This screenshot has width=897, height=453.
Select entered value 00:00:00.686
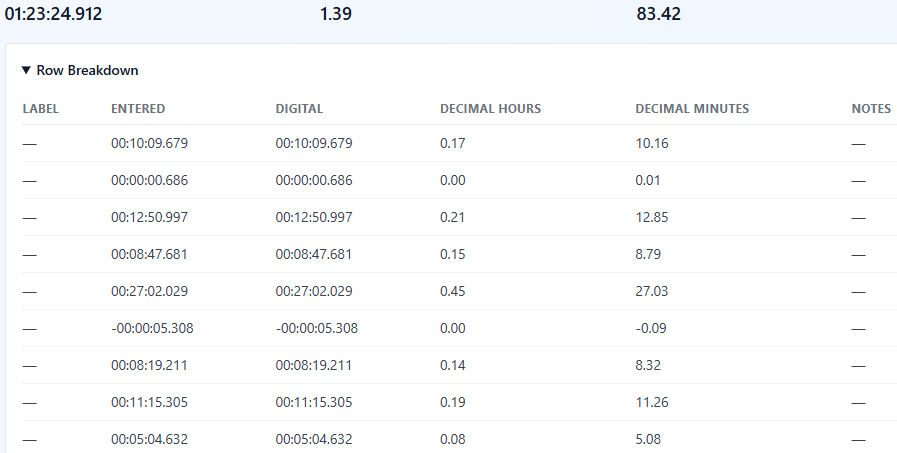tap(149, 180)
